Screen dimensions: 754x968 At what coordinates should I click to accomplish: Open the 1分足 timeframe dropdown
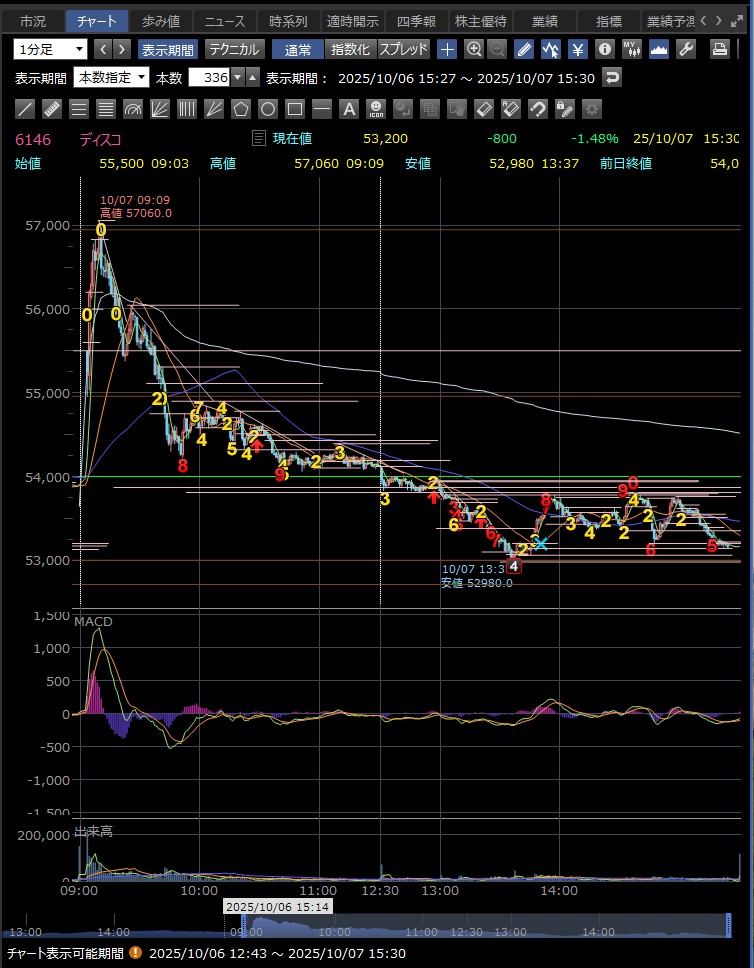[51, 49]
